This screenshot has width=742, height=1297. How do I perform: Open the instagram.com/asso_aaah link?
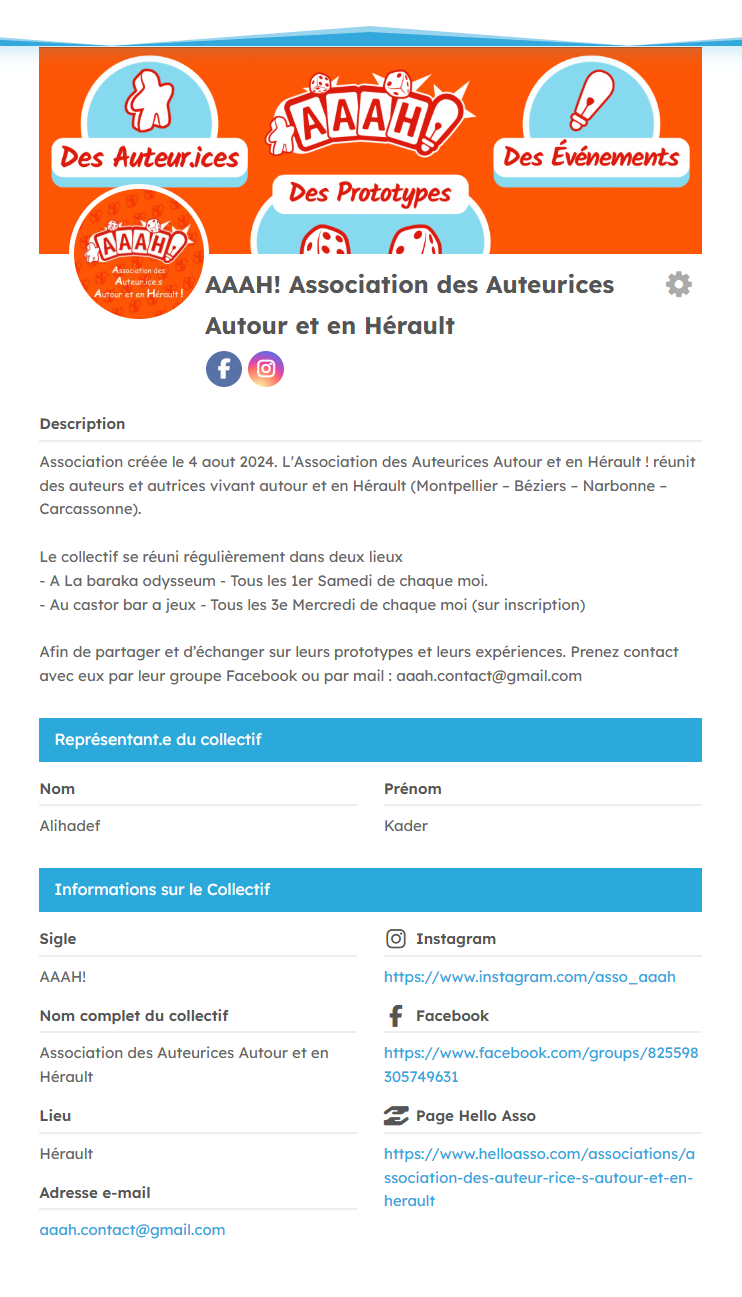point(530,977)
